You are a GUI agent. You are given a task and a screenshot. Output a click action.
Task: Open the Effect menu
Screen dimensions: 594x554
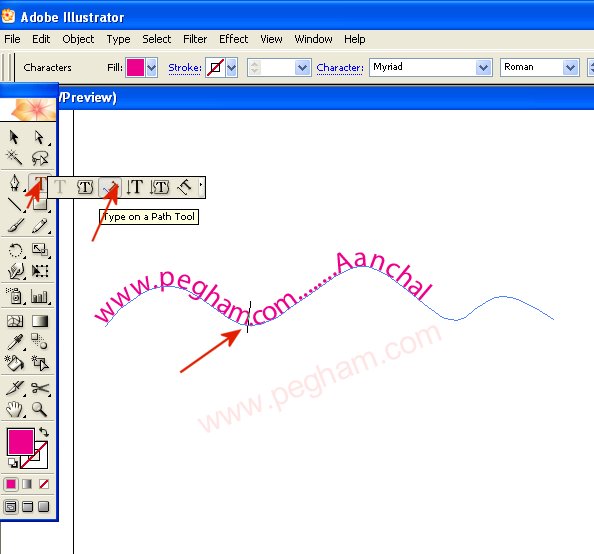tap(233, 39)
